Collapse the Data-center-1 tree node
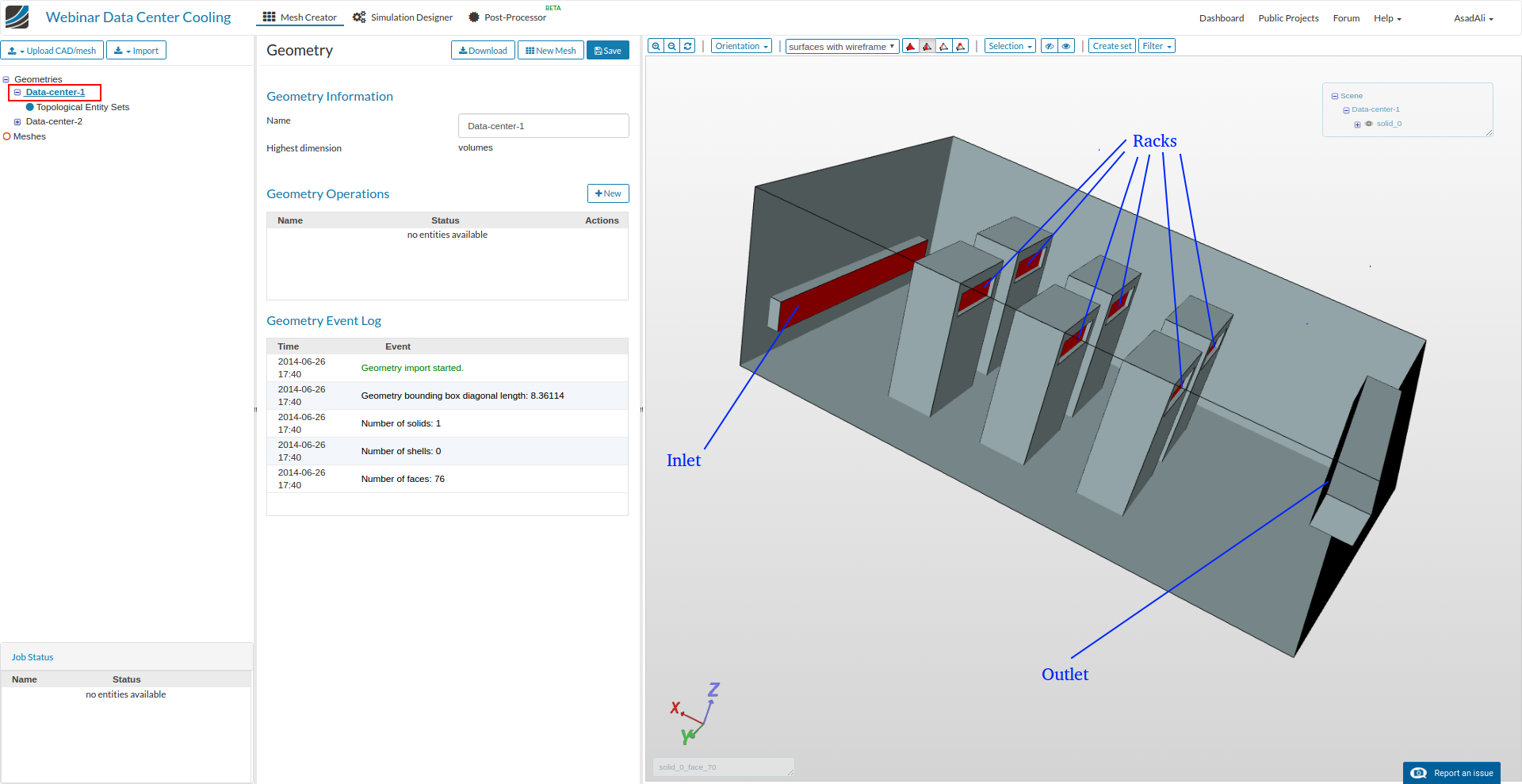Image resolution: width=1522 pixels, height=784 pixels. tap(1346, 110)
